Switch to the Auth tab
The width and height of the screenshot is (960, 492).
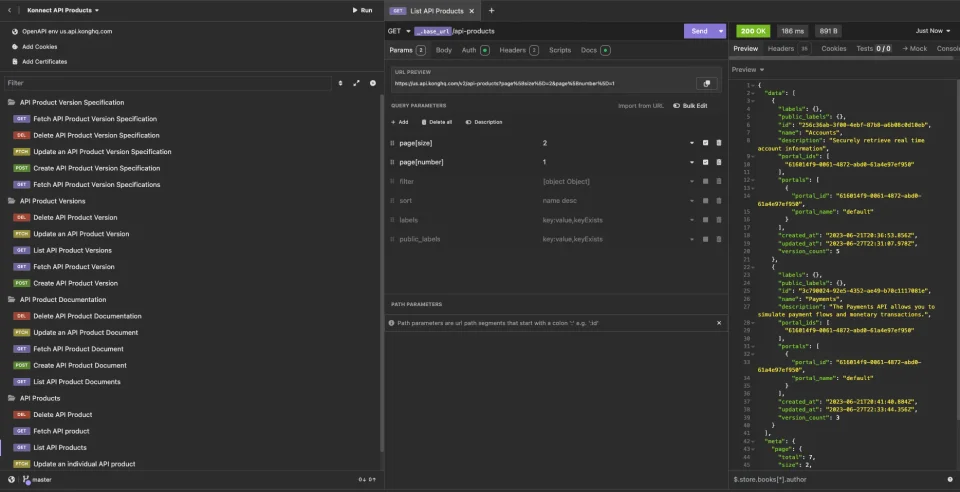(x=475, y=50)
